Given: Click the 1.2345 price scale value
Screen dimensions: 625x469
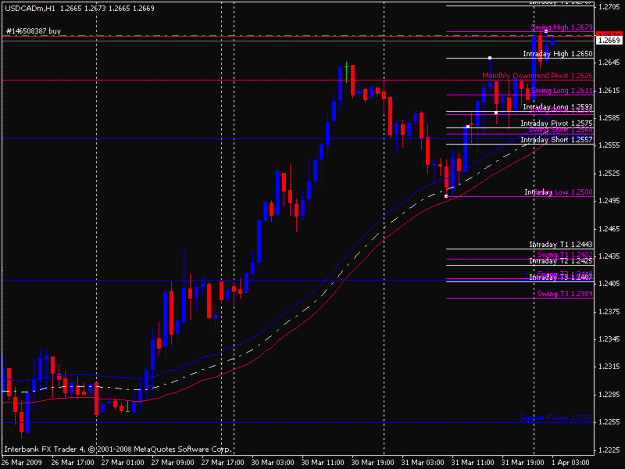Looking at the screenshot, I should (x=609, y=339).
